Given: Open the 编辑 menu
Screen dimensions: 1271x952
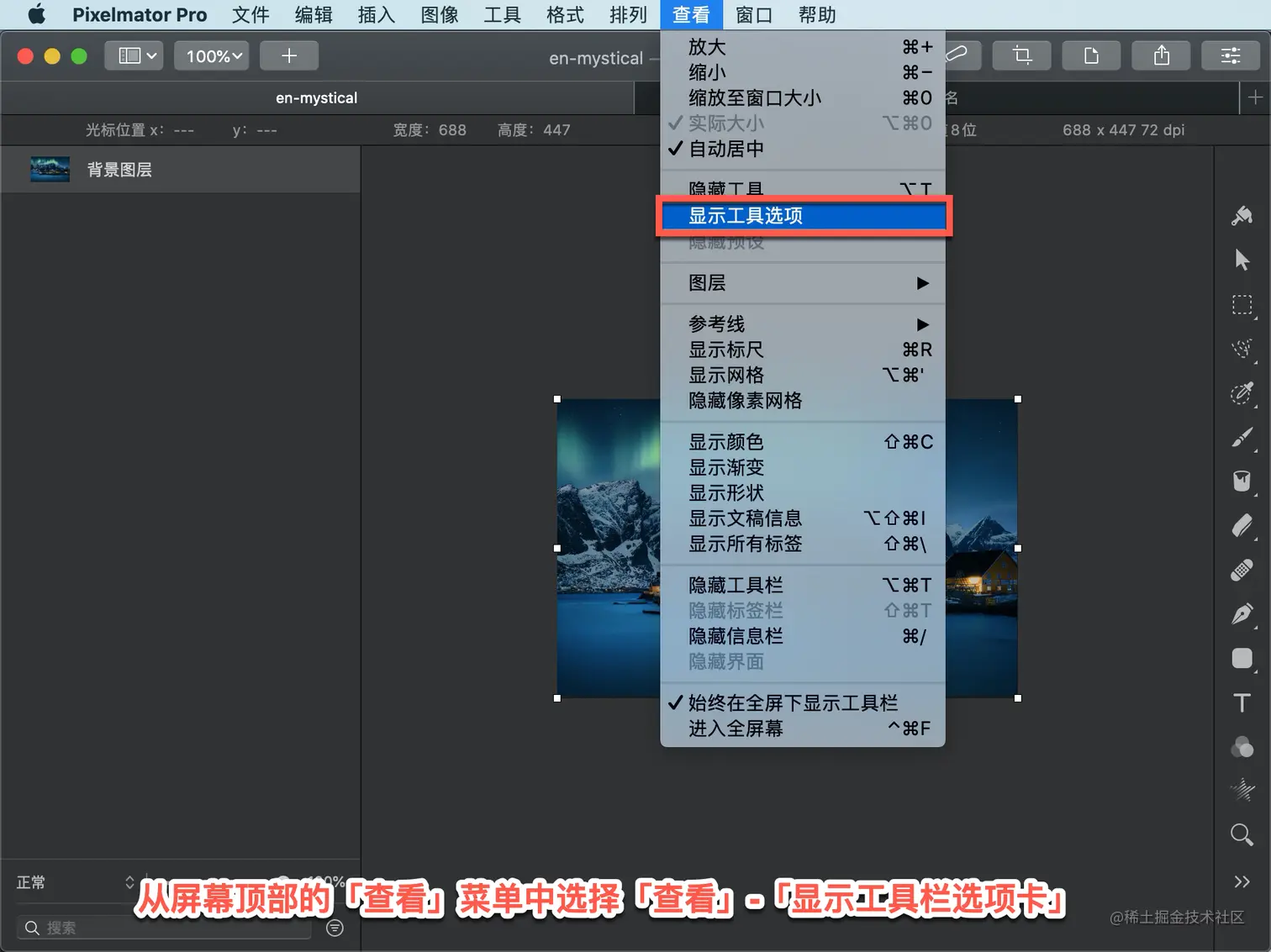Looking at the screenshot, I should tap(314, 14).
